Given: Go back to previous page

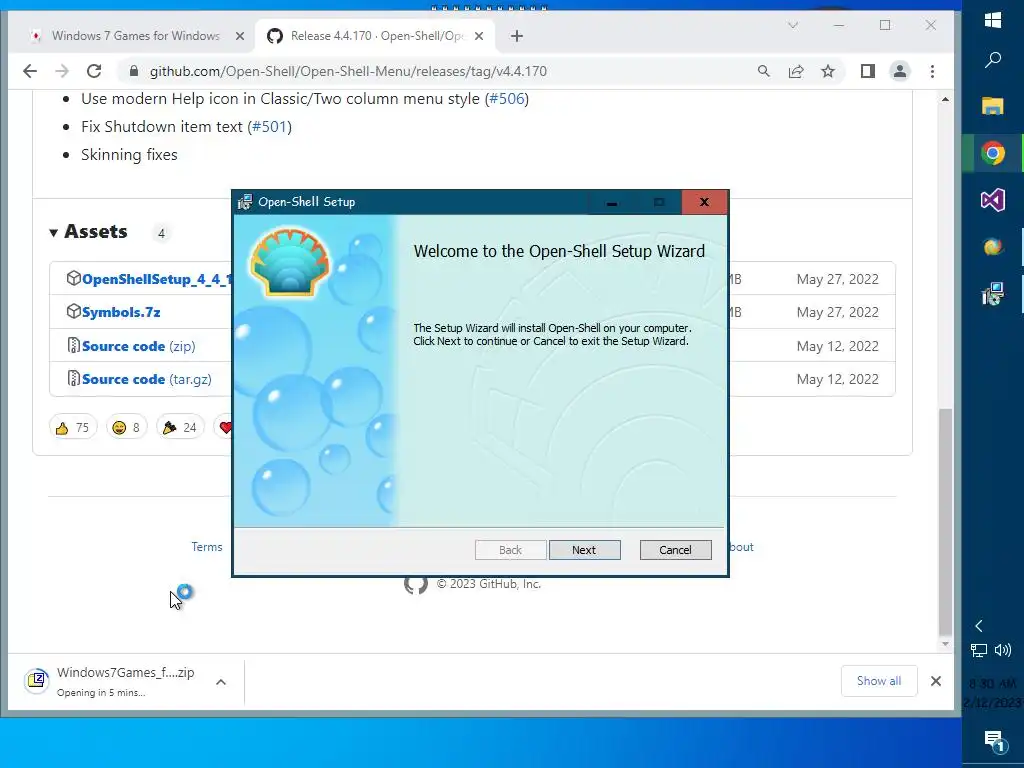Looking at the screenshot, I should point(30,71).
